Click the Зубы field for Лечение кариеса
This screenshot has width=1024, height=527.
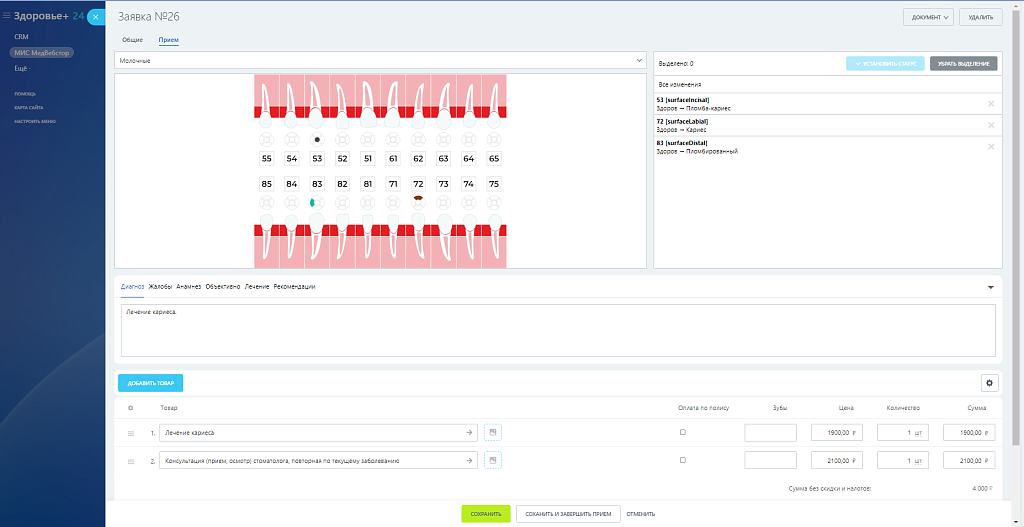click(770, 433)
